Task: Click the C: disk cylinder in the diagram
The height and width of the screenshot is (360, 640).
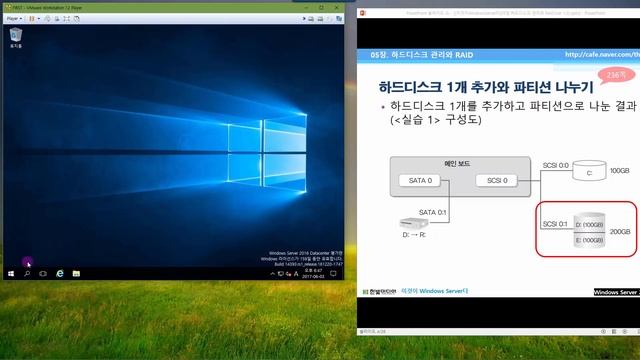Action: (589, 171)
